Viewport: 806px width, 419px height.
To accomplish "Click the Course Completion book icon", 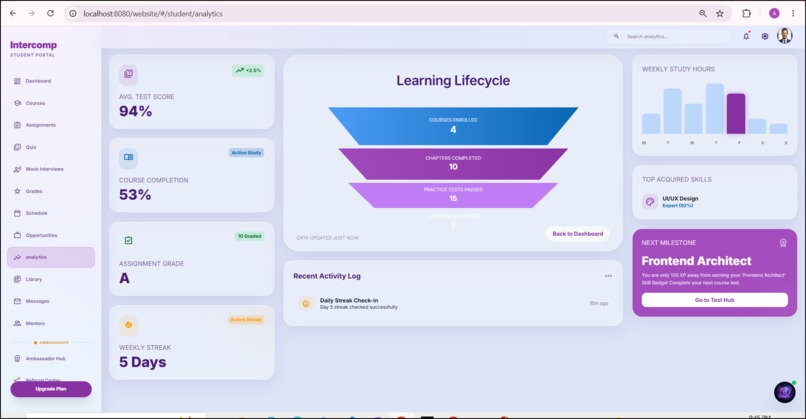I will (129, 157).
